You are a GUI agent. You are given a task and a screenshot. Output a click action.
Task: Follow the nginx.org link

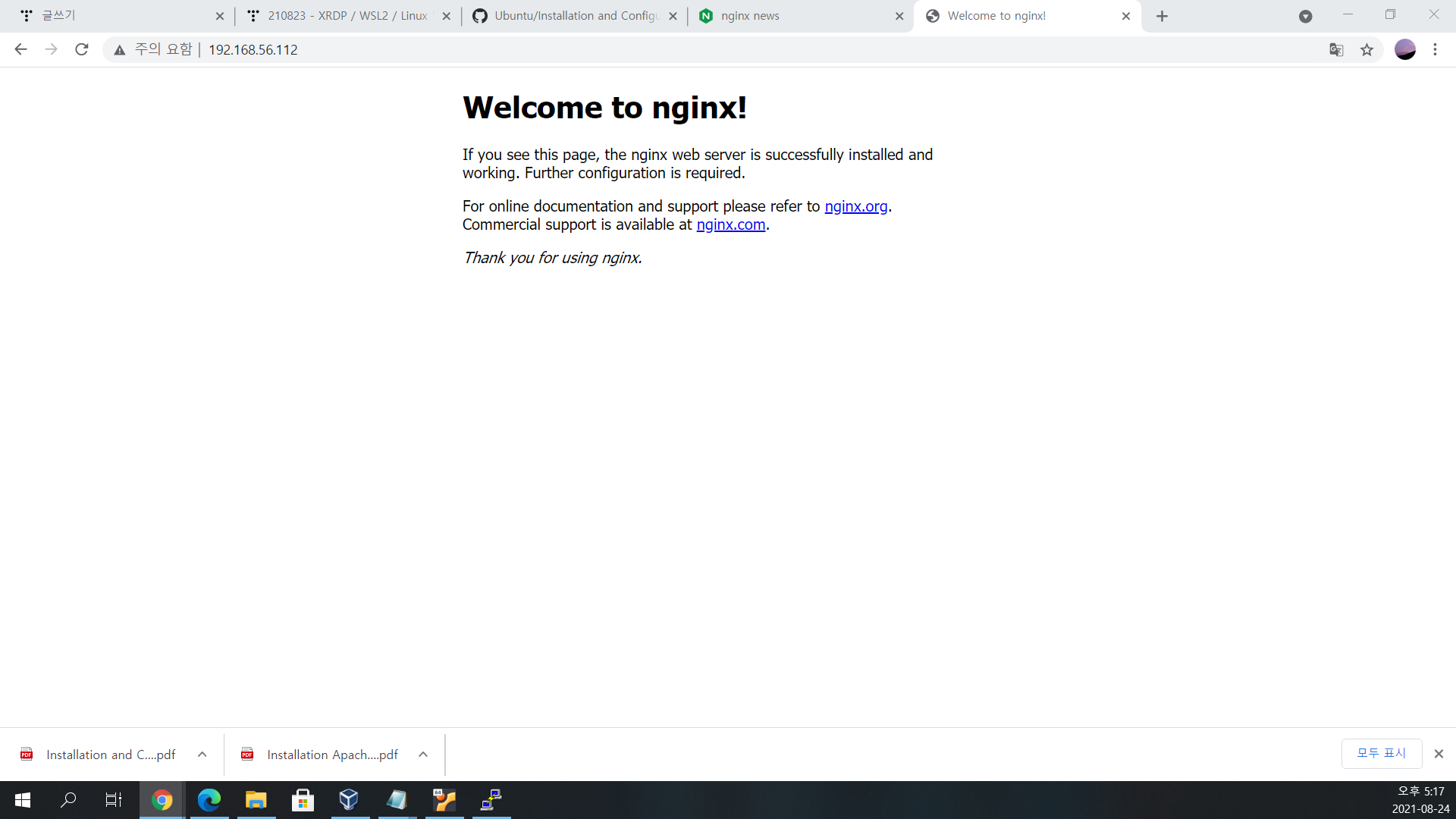(x=855, y=206)
